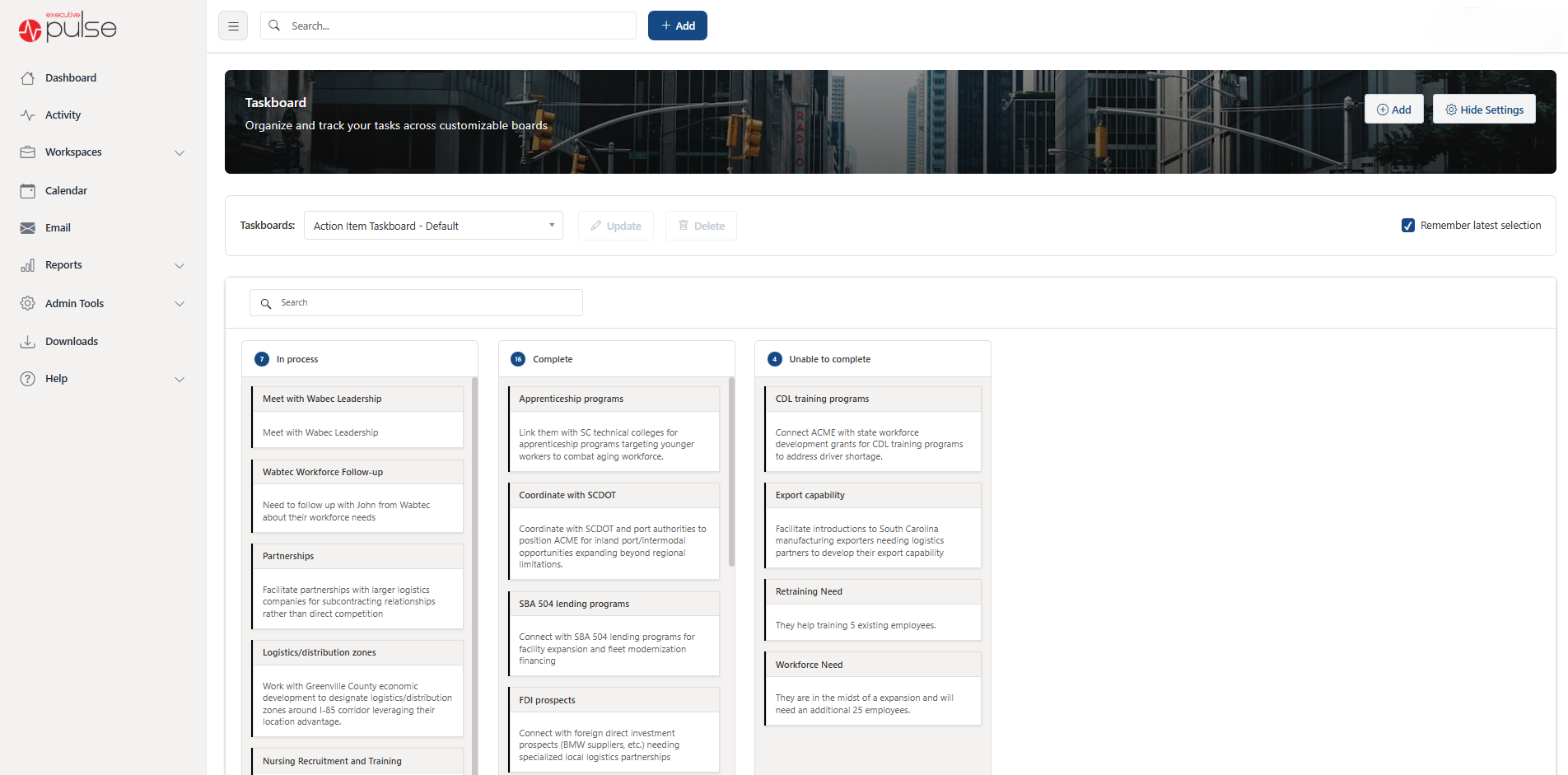Select the Dashboard icon in the sidebar
This screenshot has width=1568, height=775.
pyautogui.click(x=27, y=77)
